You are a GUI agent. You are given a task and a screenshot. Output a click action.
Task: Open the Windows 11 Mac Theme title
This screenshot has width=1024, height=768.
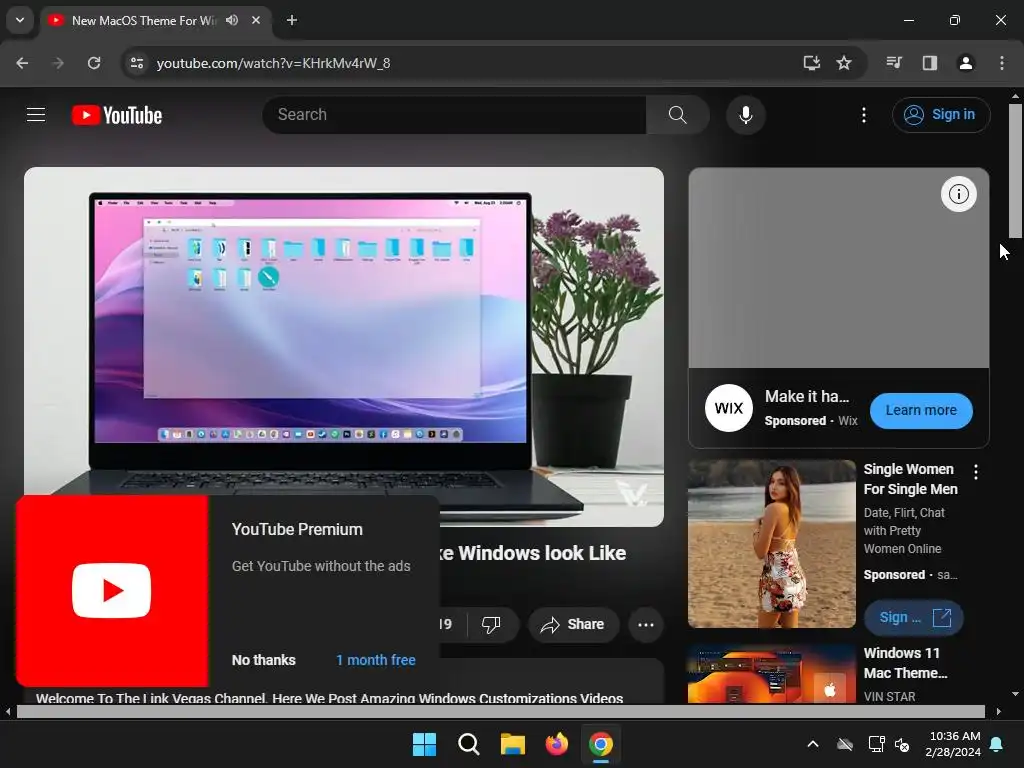(905, 663)
